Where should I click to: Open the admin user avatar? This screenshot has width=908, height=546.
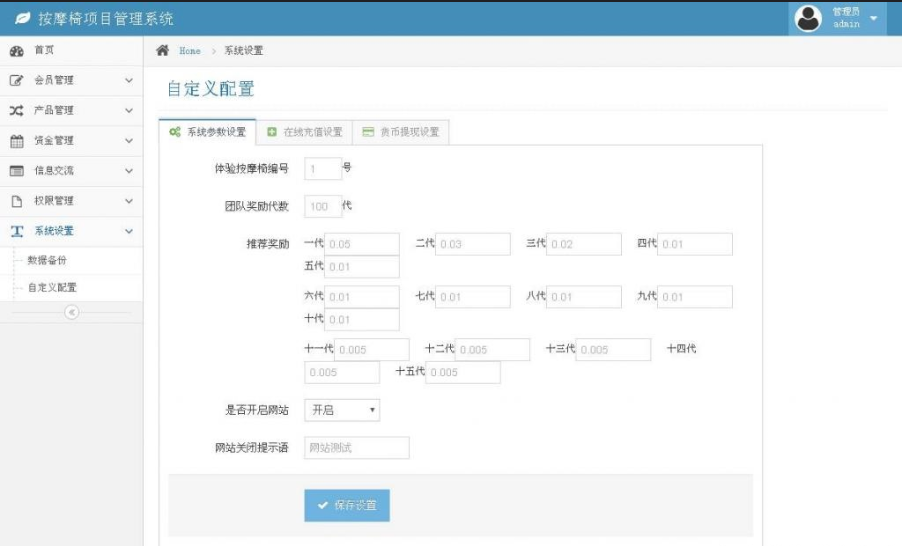[x=808, y=19]
